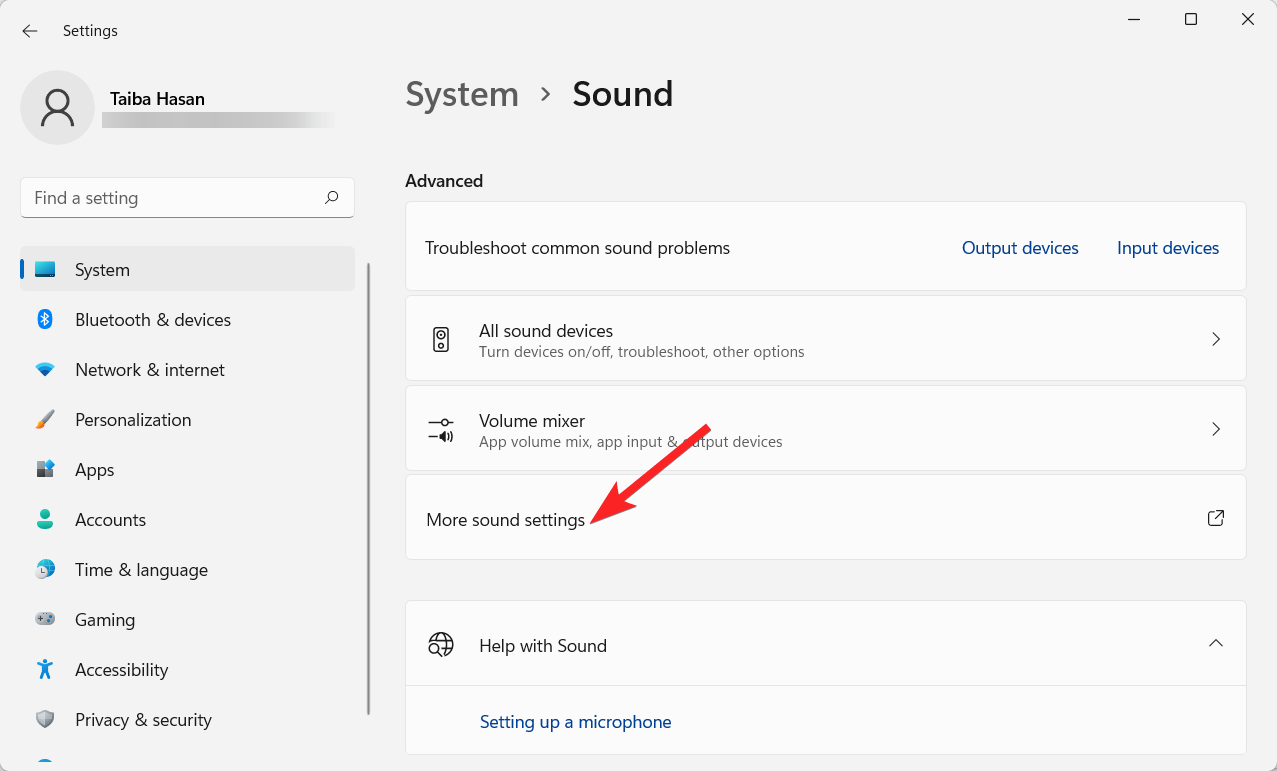Click the Help with Sound globe icon
Screen dimensions: 1277x771
click(x=441, y=645)
